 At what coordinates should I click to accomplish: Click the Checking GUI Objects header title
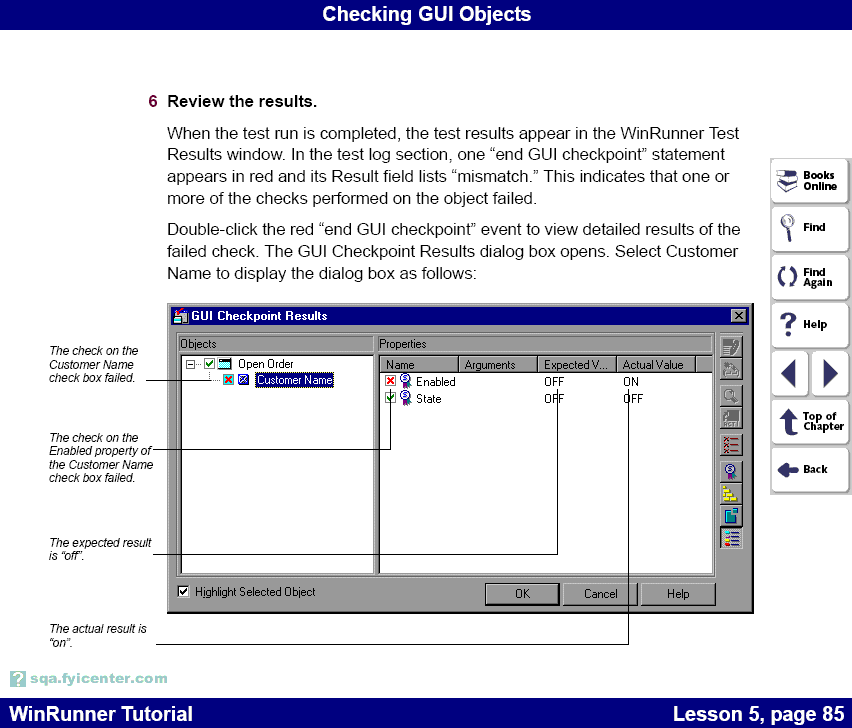point(427,14)
